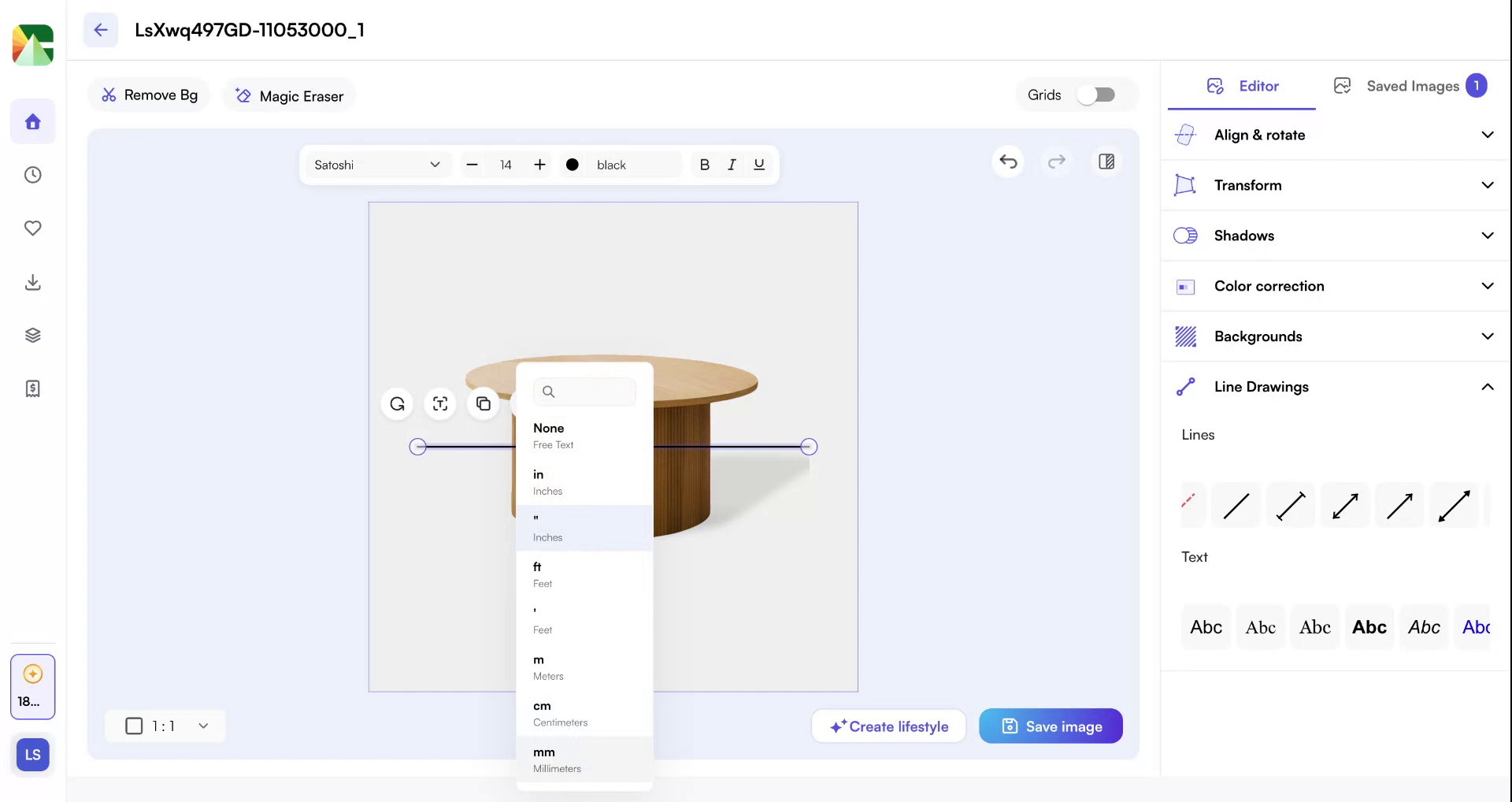Expand the Shadows section
1512x802 pixels.
click(x=1334, y=235)
